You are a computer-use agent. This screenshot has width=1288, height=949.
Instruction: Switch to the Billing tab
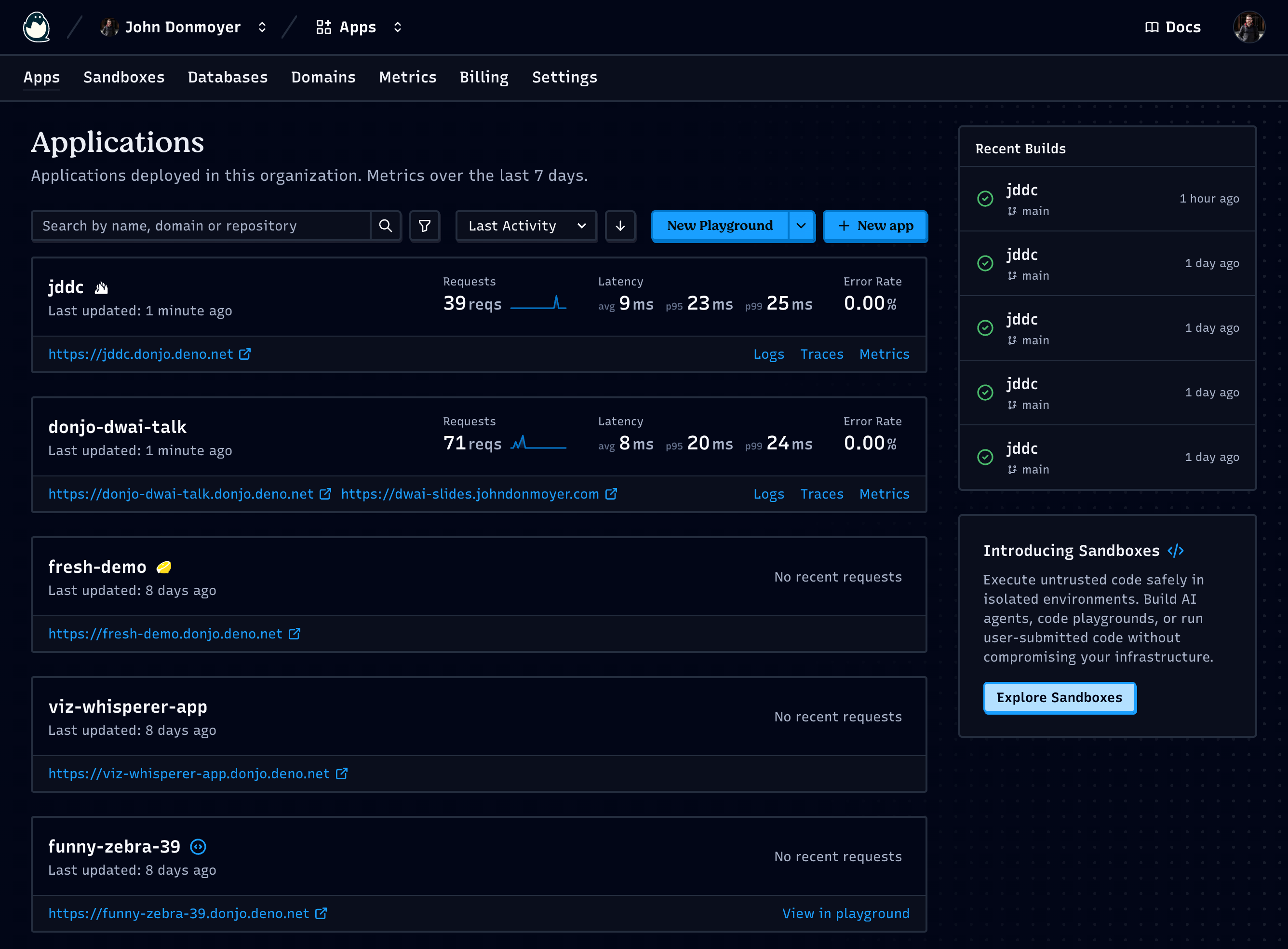click(x=483, y=78)
